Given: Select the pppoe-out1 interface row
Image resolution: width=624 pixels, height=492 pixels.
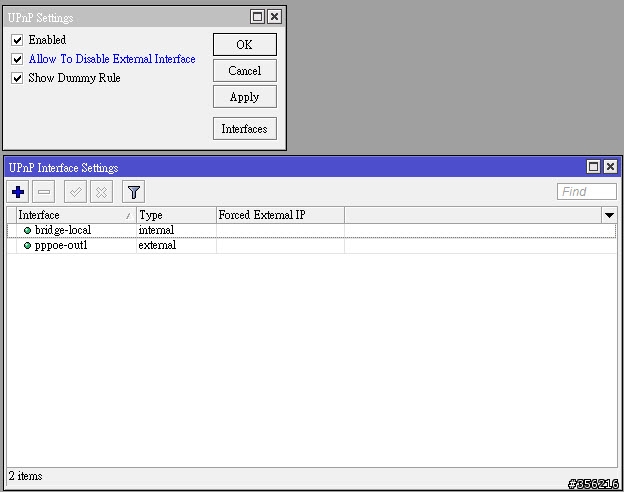Looking at the screenshot, I should tap(312, 245).
